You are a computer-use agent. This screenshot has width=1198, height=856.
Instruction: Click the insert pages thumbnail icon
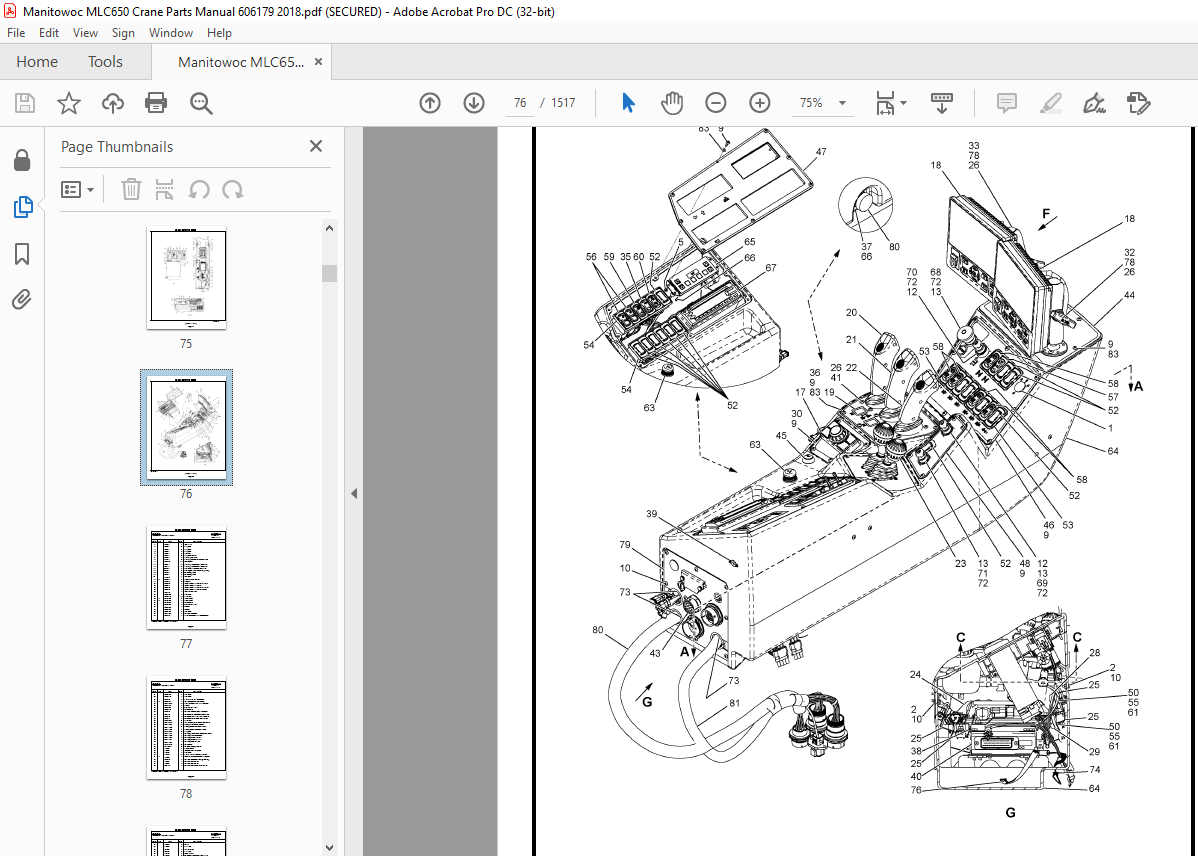point(164,189)
